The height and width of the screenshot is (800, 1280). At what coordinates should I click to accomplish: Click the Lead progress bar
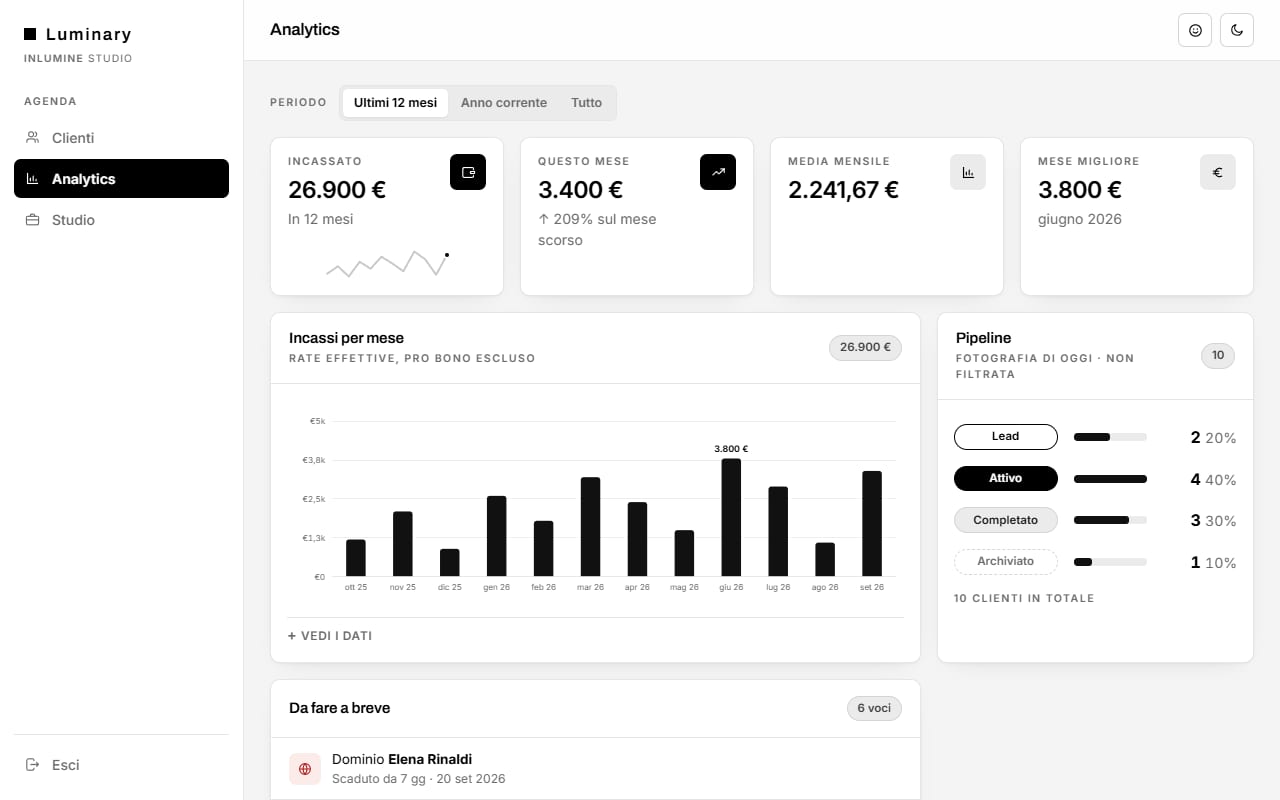pos(1110,437)
